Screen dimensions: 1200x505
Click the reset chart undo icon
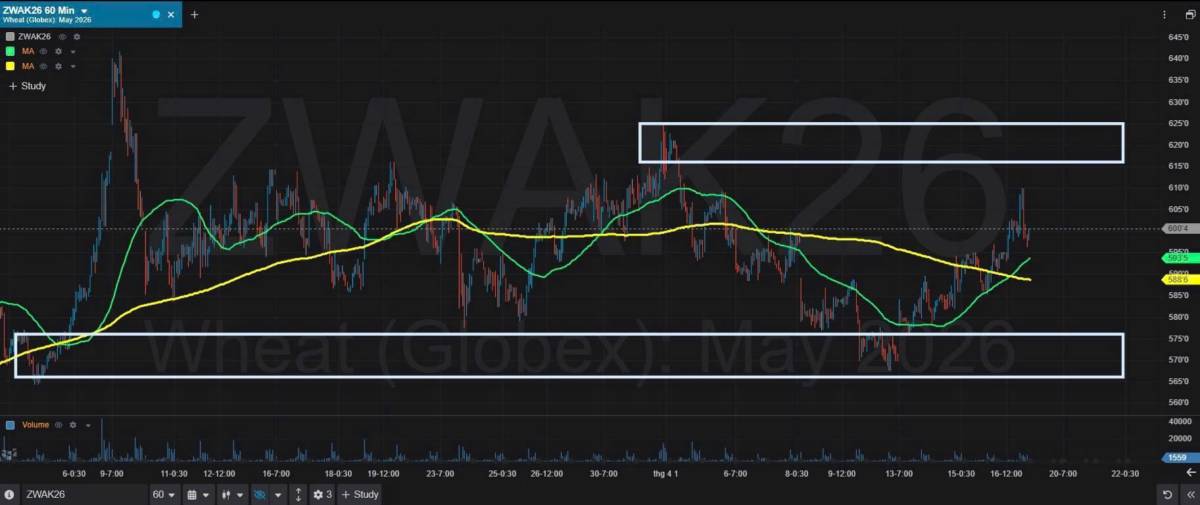(x=1167, y=494)
